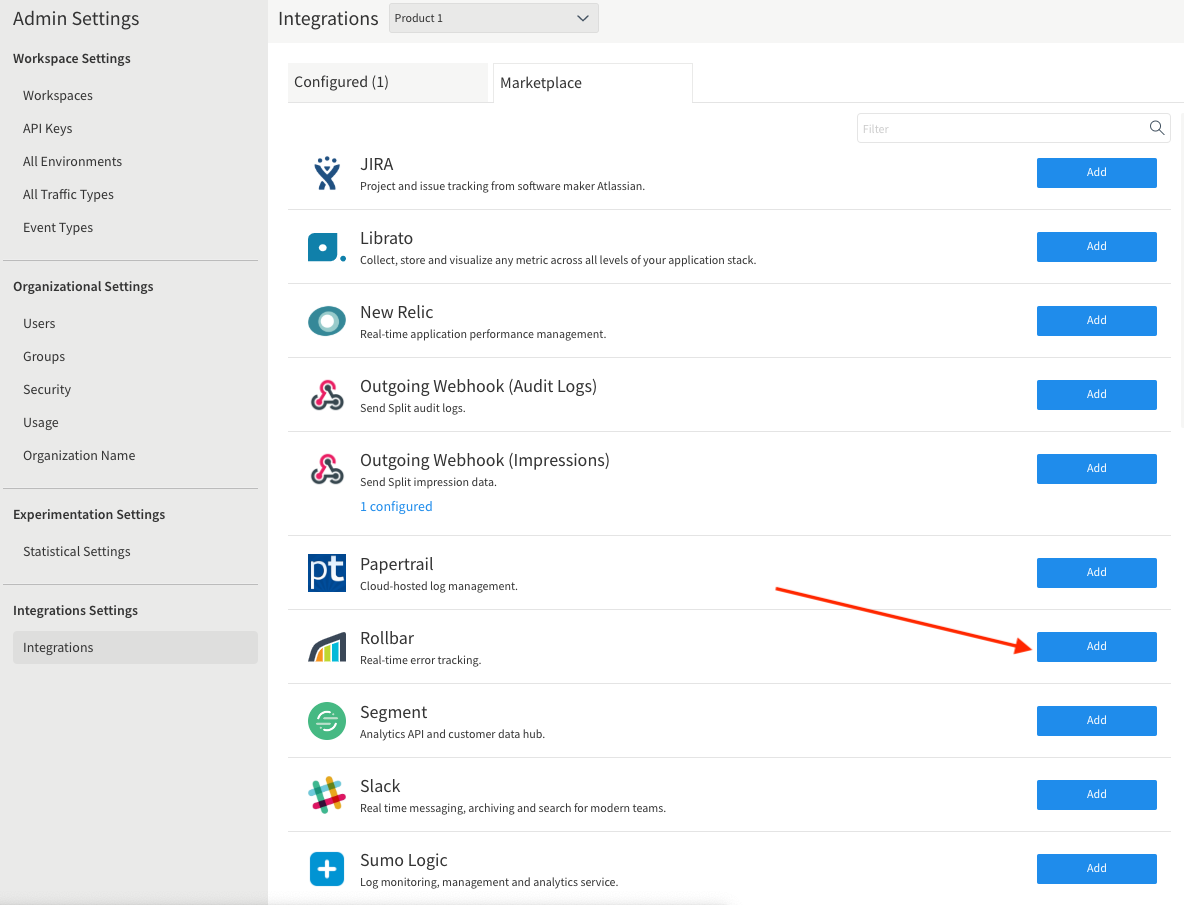Viewport: 1184px width, 905px height.
Task: Switch to the Configured (1) tab
Action: pos(387,82)
